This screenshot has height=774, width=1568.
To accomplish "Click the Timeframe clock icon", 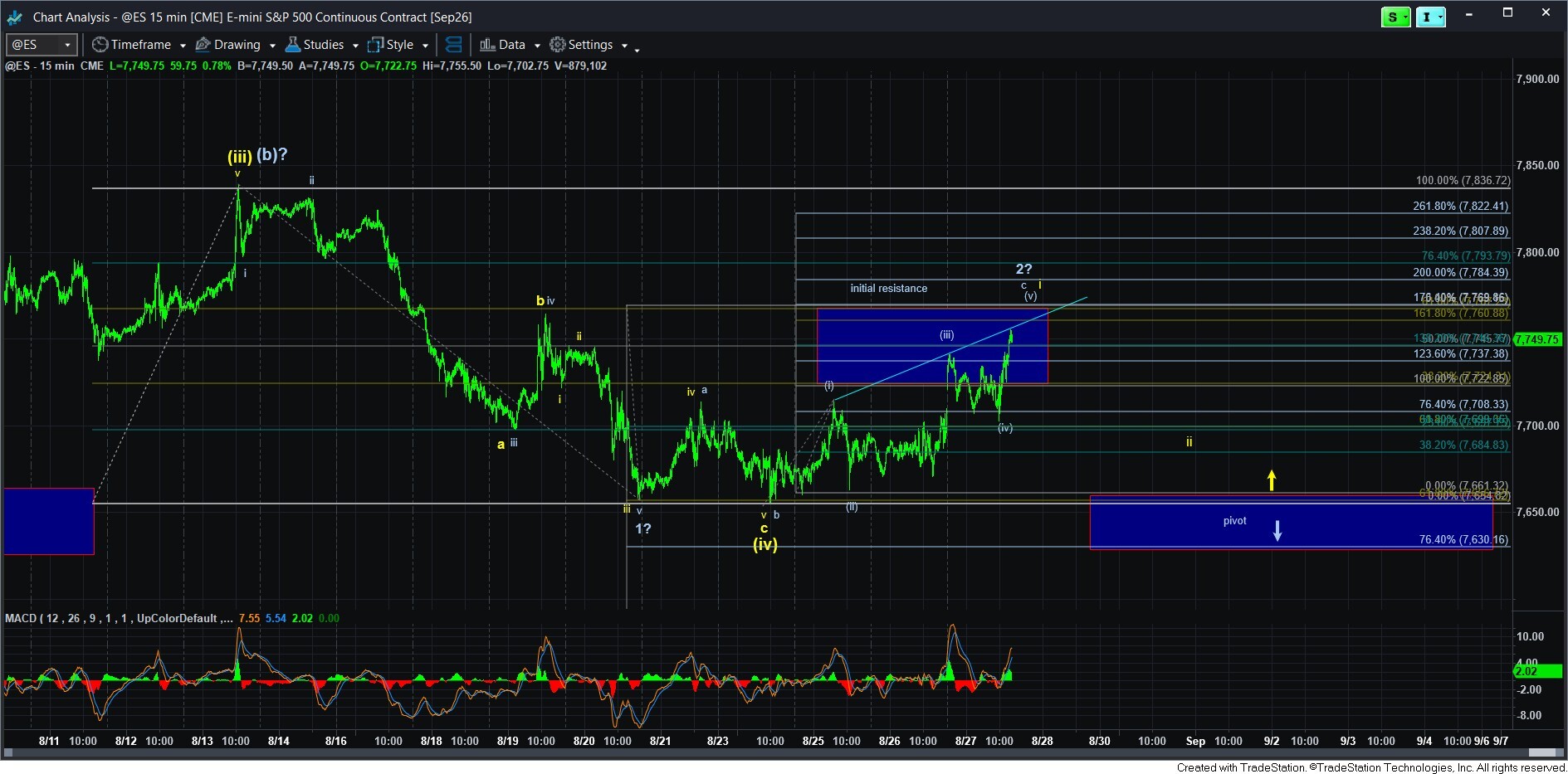I will tap(100, 45).
